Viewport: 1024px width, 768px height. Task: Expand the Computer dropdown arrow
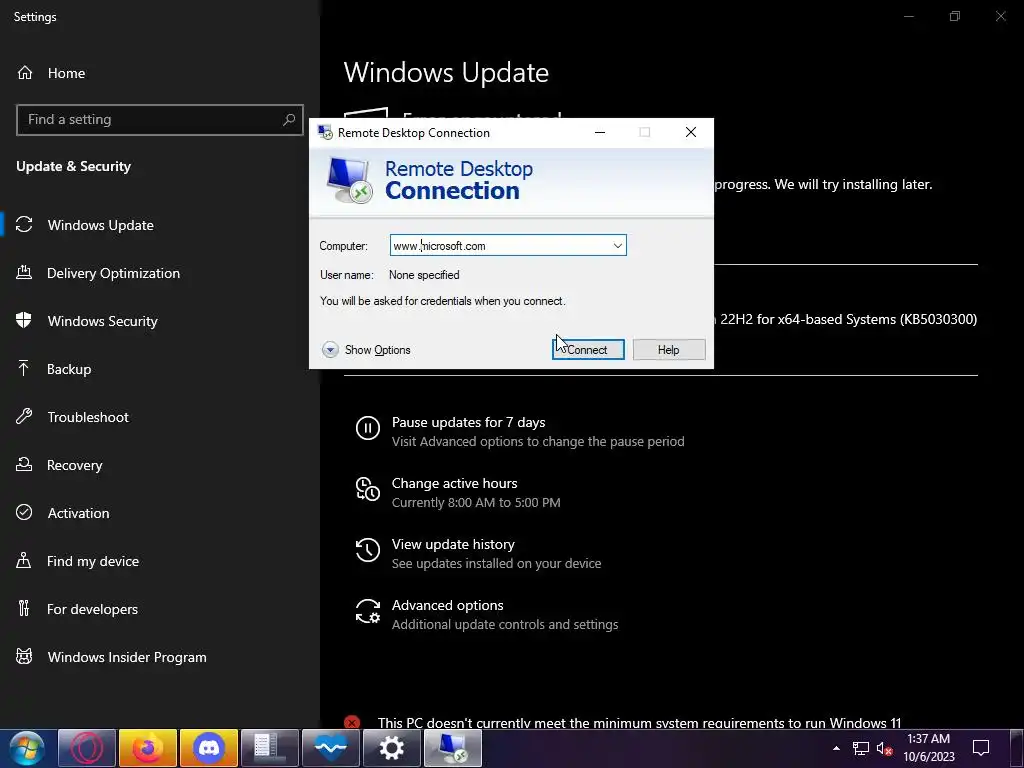tap(617, 246)
